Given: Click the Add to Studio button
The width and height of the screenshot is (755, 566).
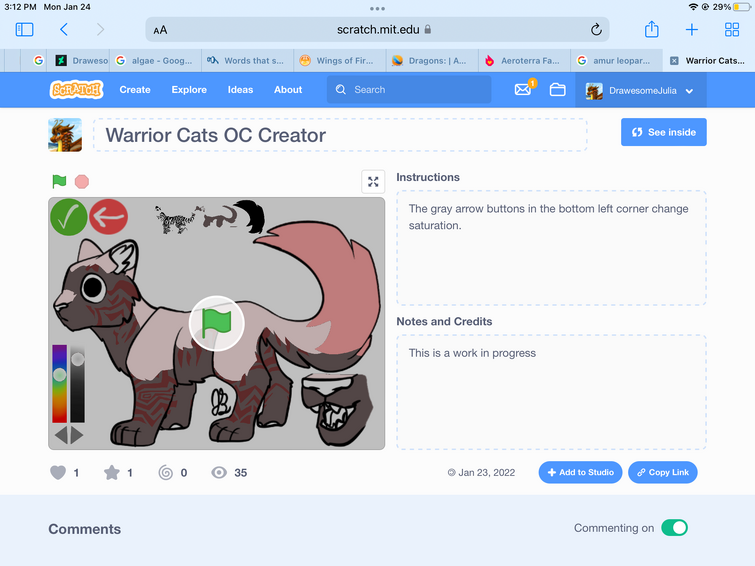Looking at the screenshot, I should click(x=580, y=473).
